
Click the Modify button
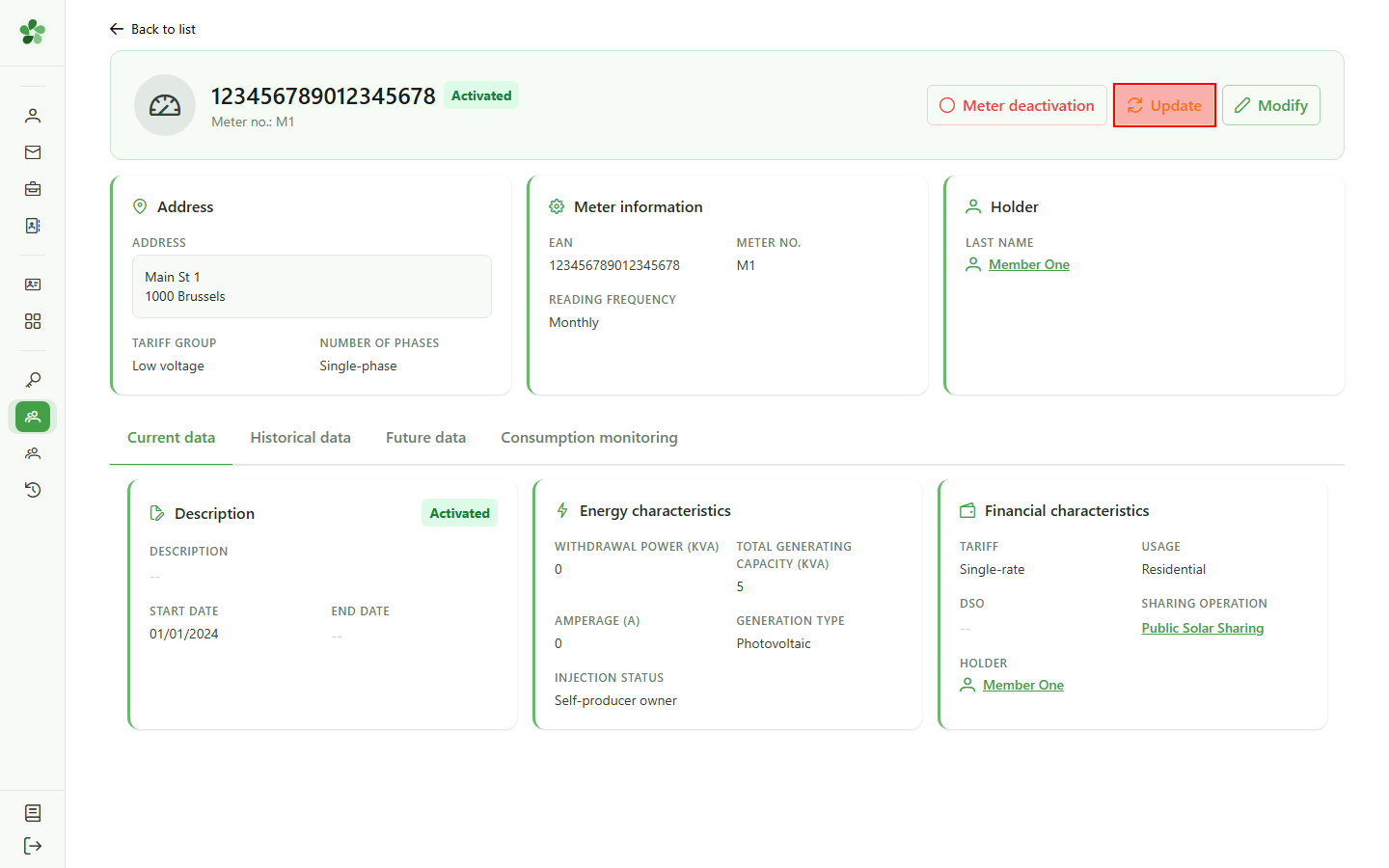coord(1271,105)
